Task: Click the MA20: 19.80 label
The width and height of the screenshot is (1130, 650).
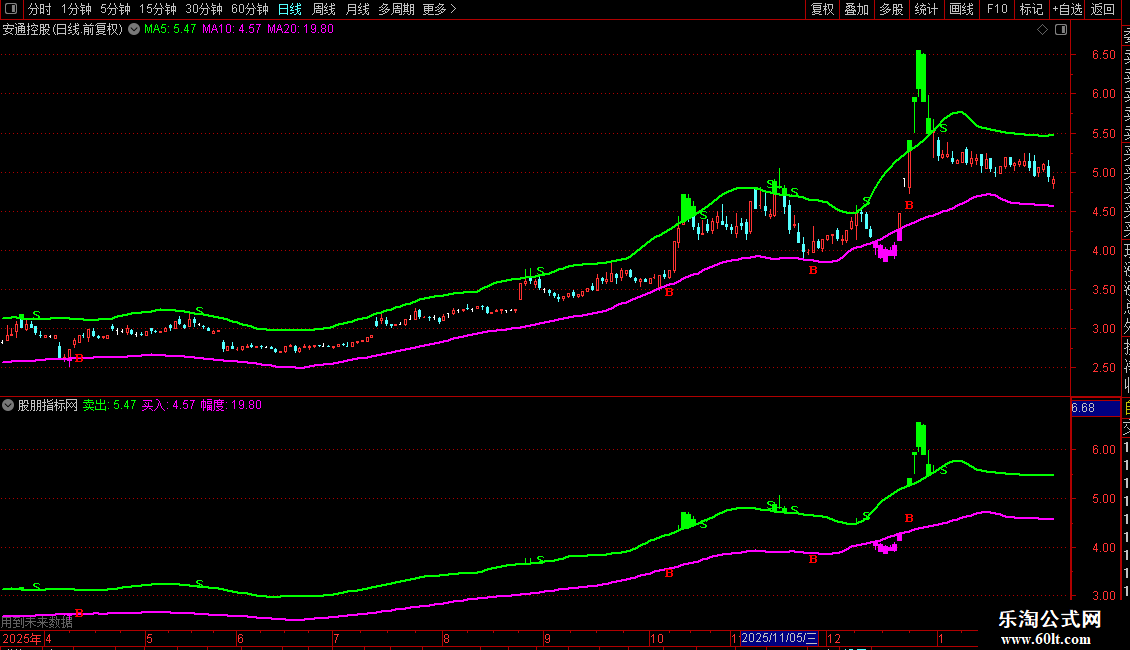Action: [x=301, y=30]
